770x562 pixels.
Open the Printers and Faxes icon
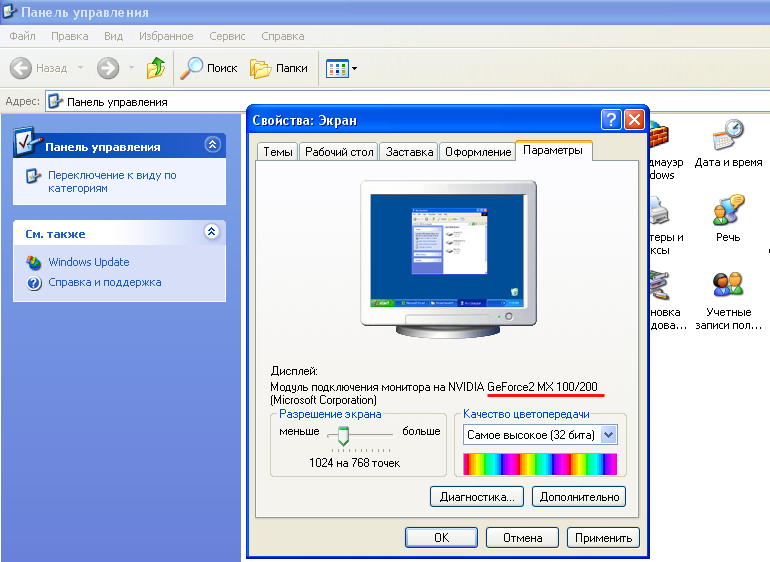tap(659, 210)
